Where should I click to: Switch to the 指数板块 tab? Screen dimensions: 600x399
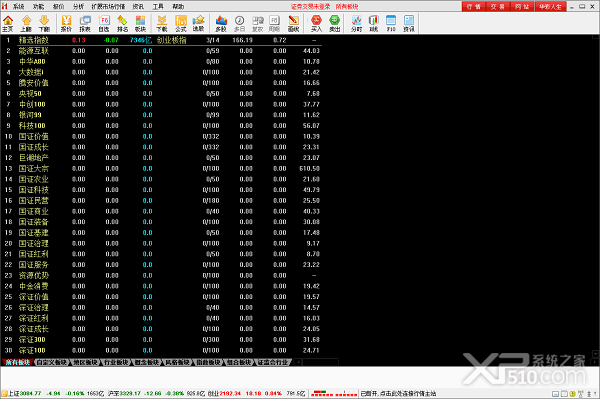click(x=208, y=362)
